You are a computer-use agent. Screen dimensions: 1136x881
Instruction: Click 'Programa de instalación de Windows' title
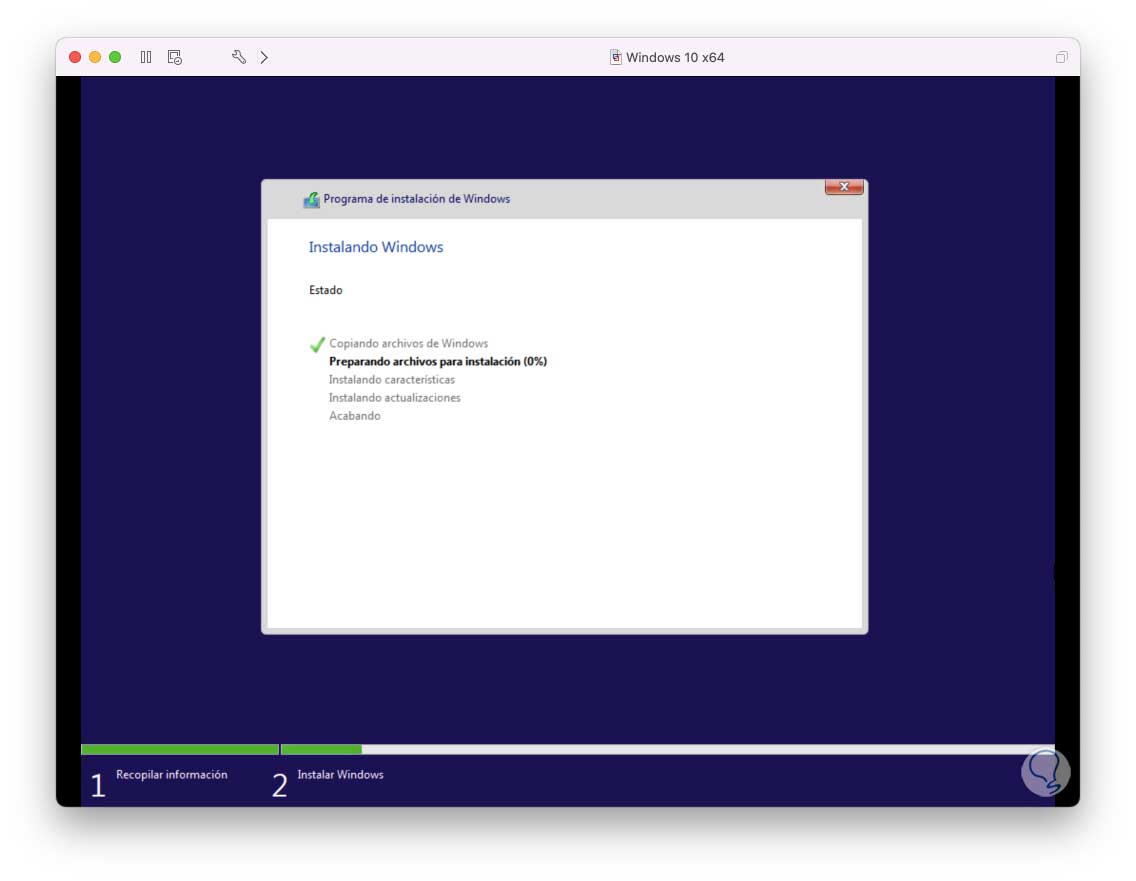pos(417,199)
